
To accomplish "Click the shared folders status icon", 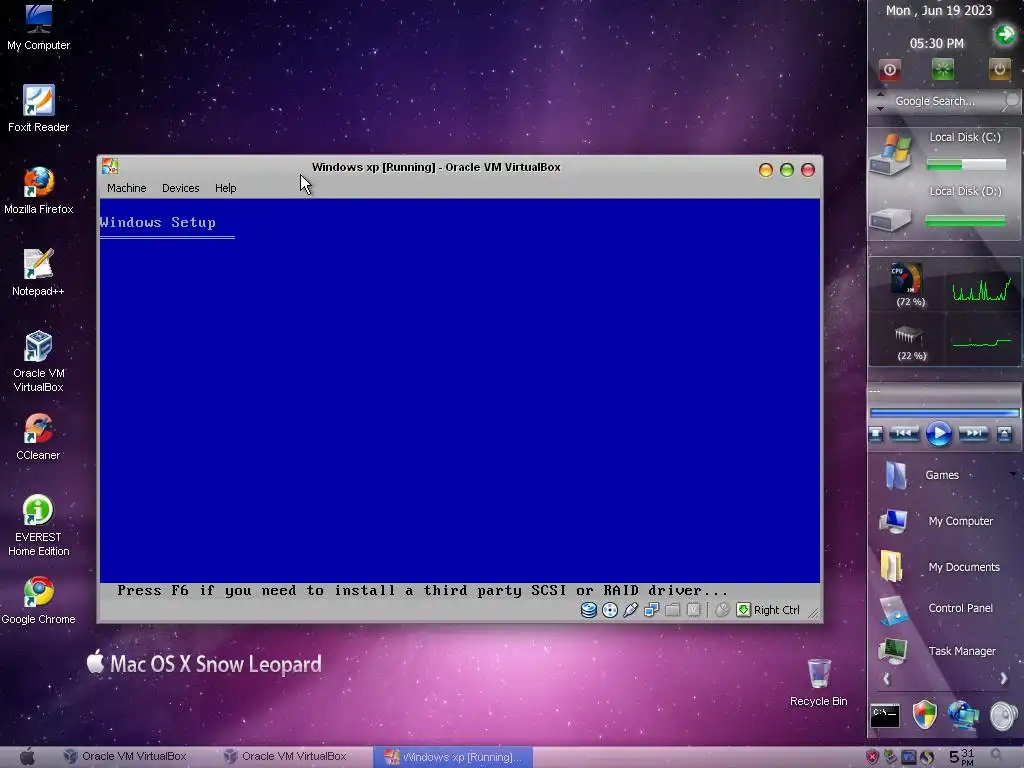I will 672,610.
